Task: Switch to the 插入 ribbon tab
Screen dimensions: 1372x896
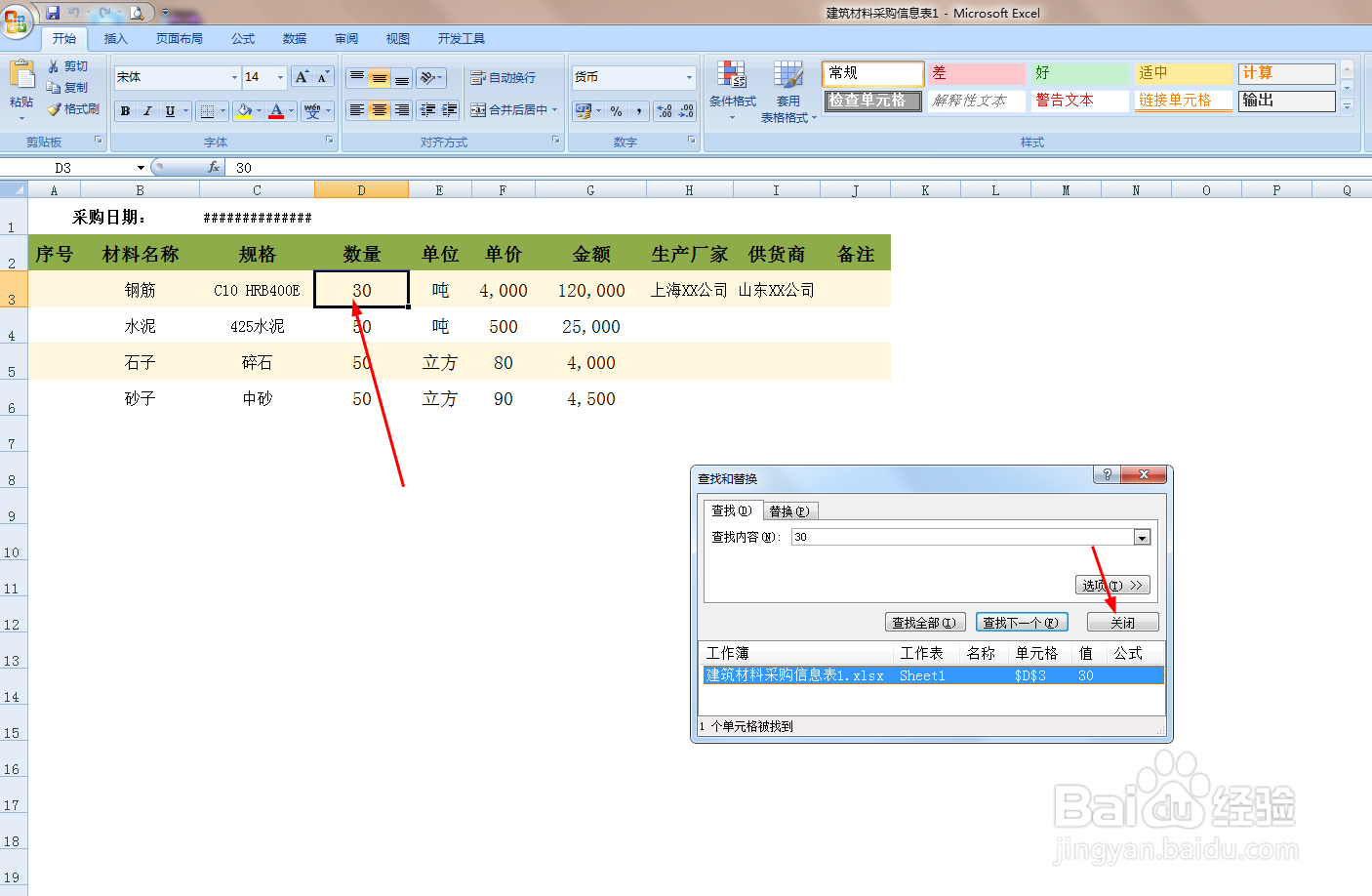Action: 115,39
